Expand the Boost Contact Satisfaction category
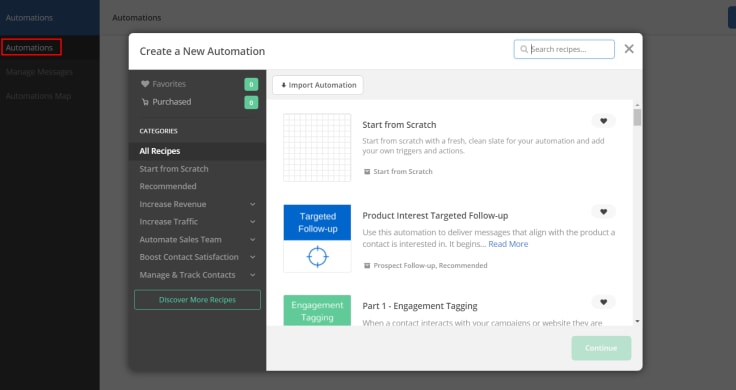Image resolution: width=736 pixels, height=390 pixels. coord(253,257)
